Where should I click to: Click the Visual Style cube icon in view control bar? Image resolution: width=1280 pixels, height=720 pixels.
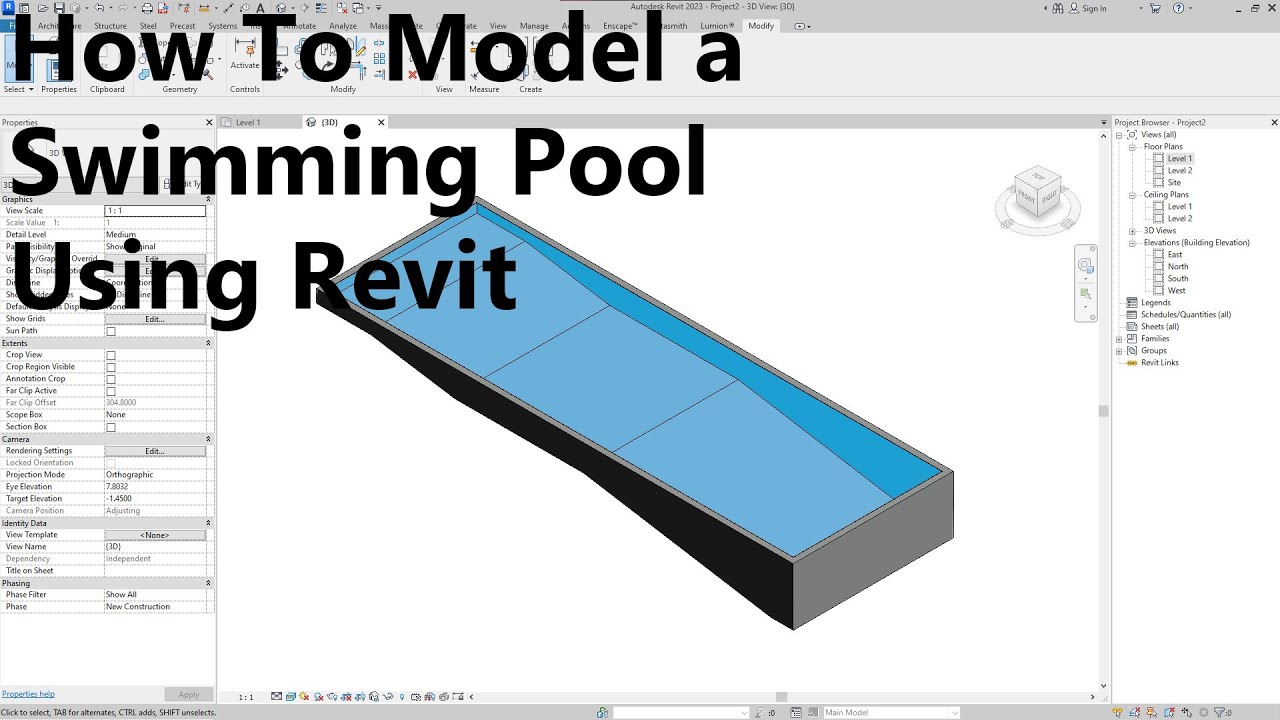[290, 697]
